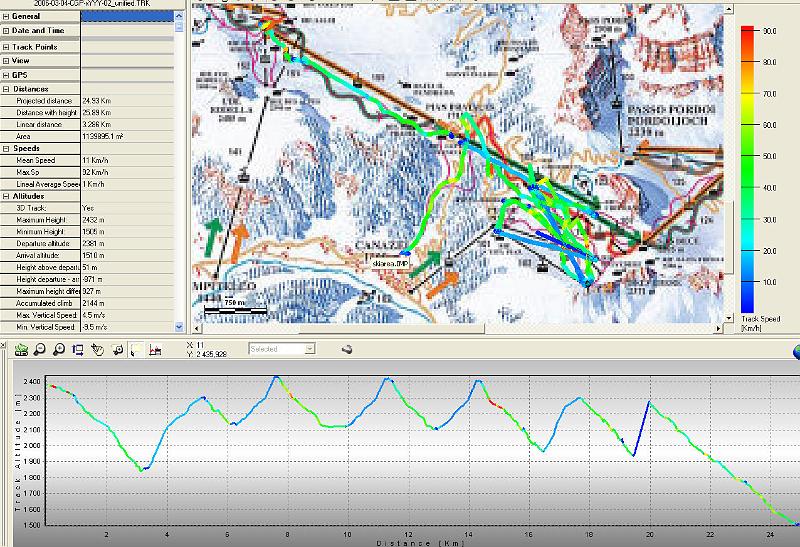Image resolution: width=800 pixels, height=547 pixels.
Task: Expand the View section
Action: click(6, 61)
